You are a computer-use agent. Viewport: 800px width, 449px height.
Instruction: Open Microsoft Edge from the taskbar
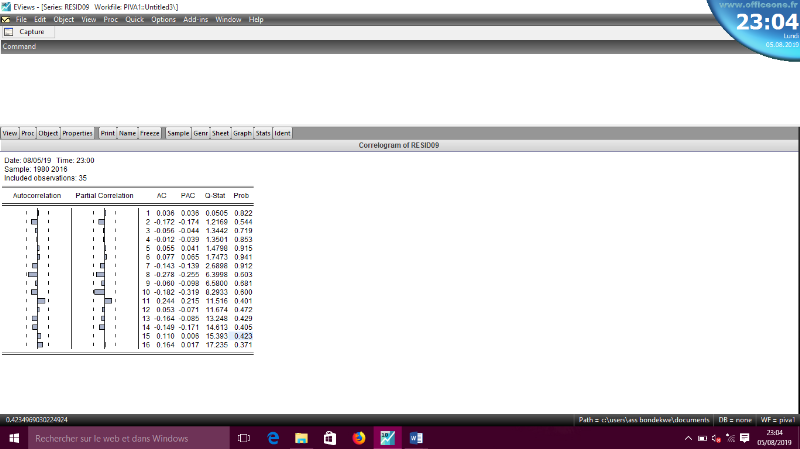click(x=272, y=438)
